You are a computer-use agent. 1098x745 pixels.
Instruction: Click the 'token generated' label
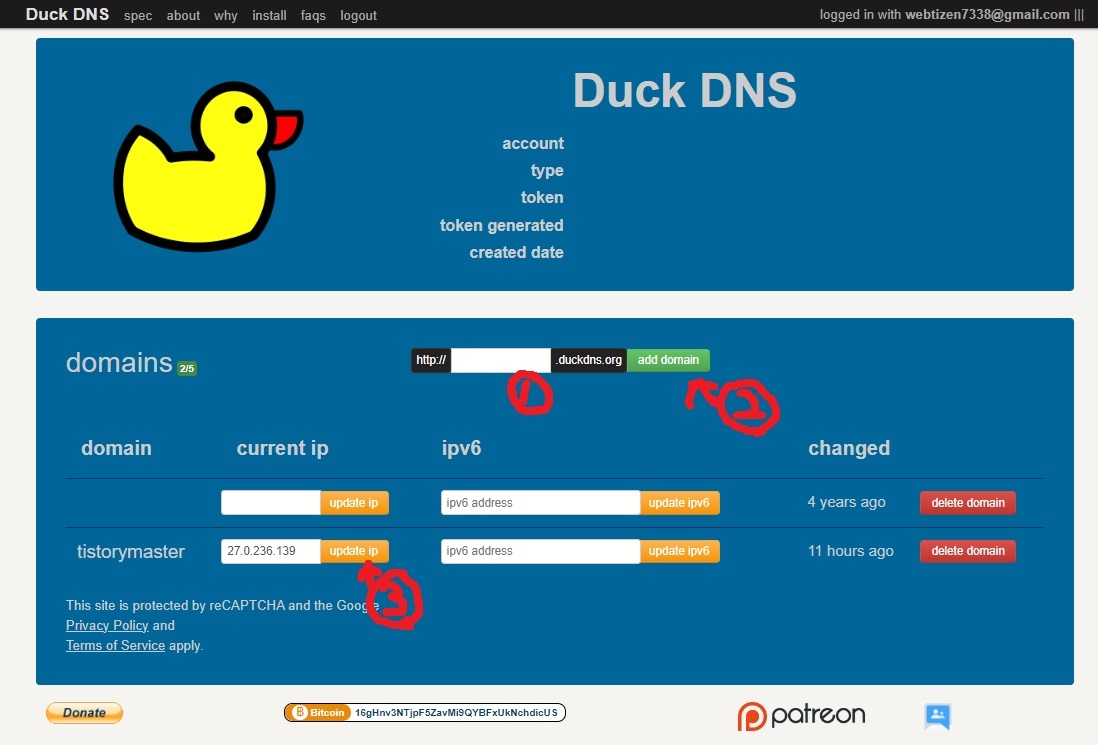point(501,225)
